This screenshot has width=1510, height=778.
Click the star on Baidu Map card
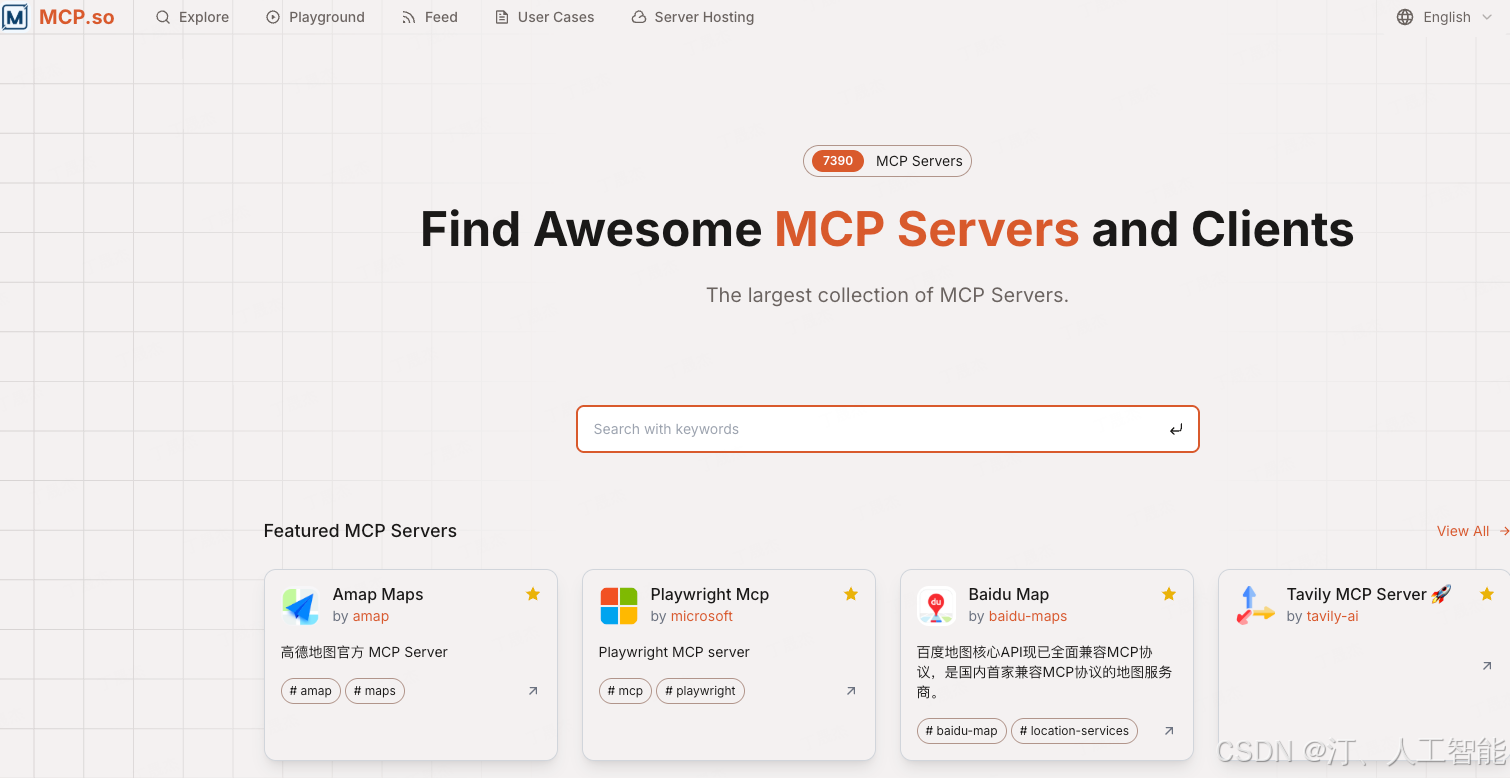(1169, 594)
